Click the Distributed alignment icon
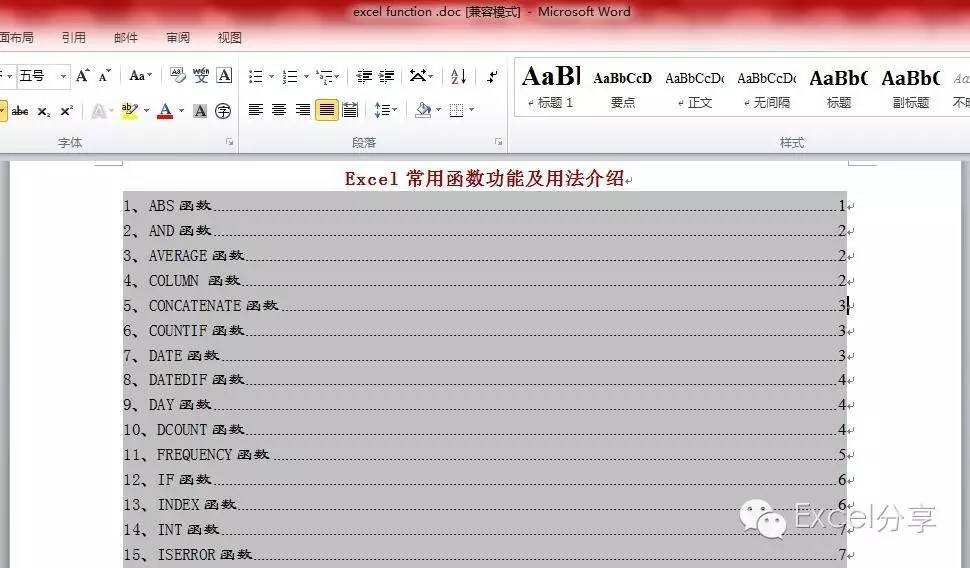This screenshot has width=970, height=568. [x=350, y=110]
